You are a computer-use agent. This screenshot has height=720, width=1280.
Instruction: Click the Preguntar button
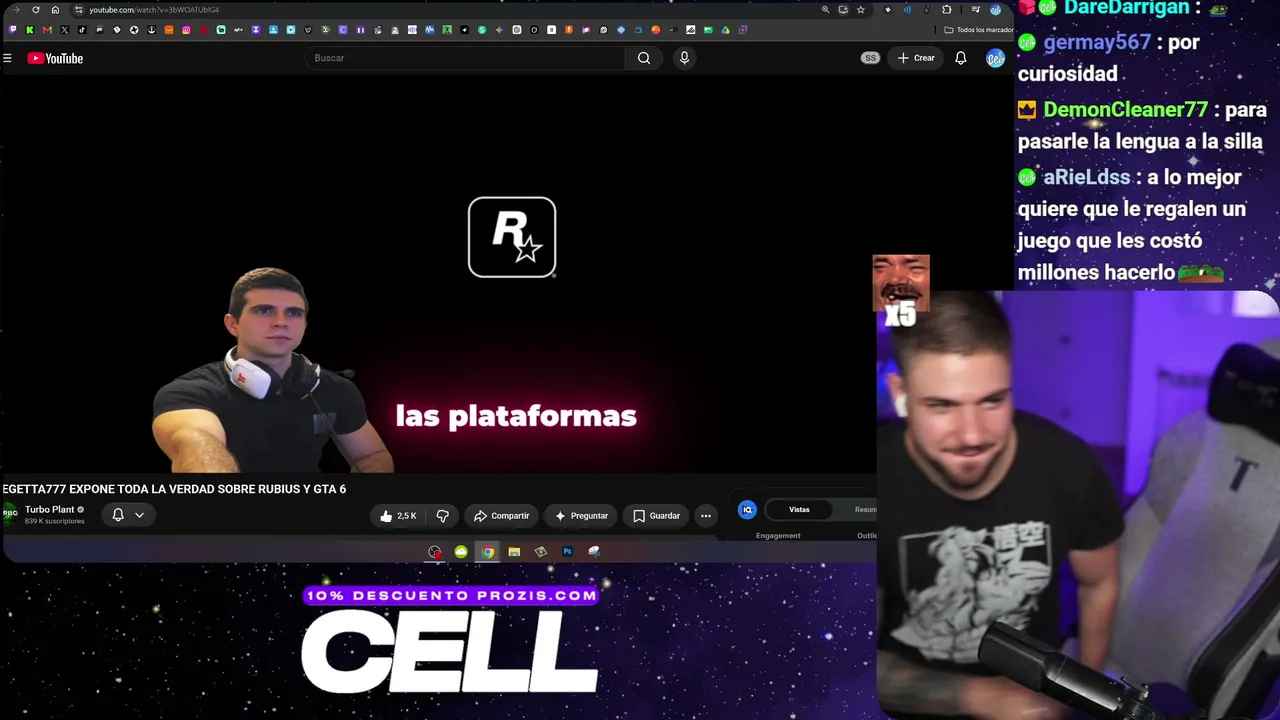581,516
